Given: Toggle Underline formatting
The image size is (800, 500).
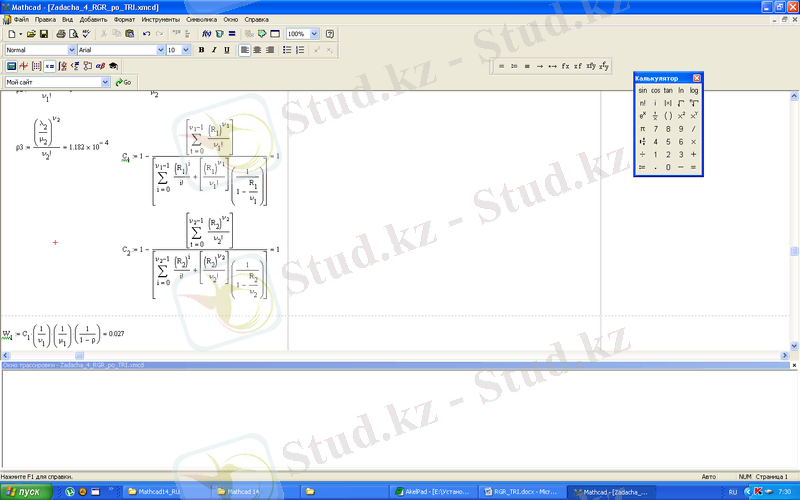Looking at the screenshot, I should [x=227, y=50].
